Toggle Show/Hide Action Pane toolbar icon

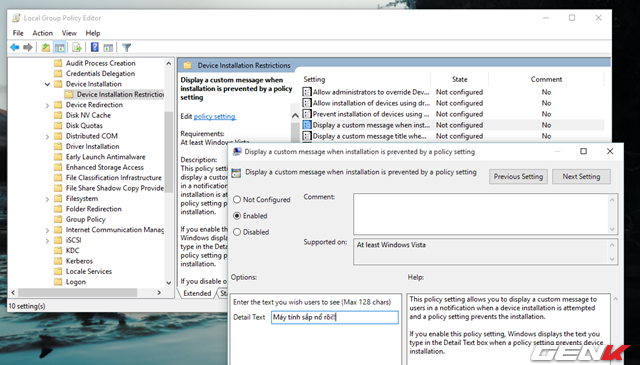click(x=108, y=48)
